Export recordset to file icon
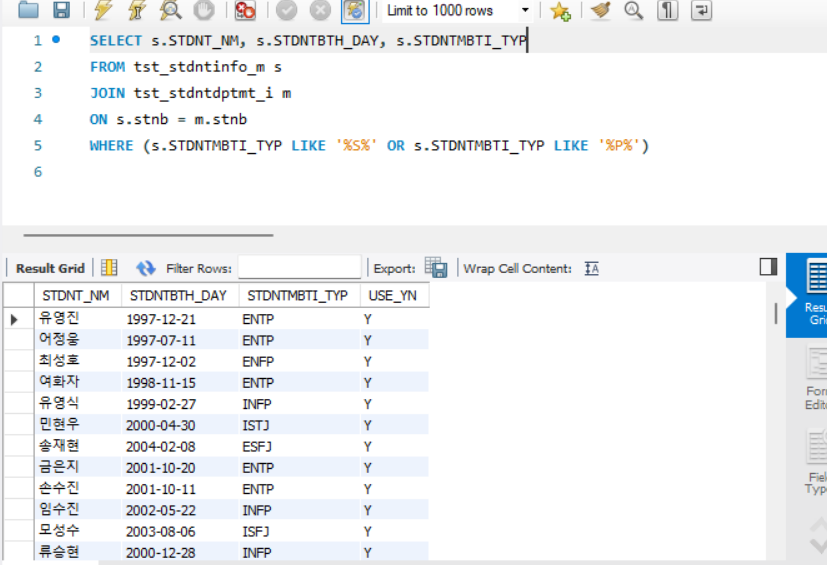Screen dimensions: 827x565 point(436,268)
